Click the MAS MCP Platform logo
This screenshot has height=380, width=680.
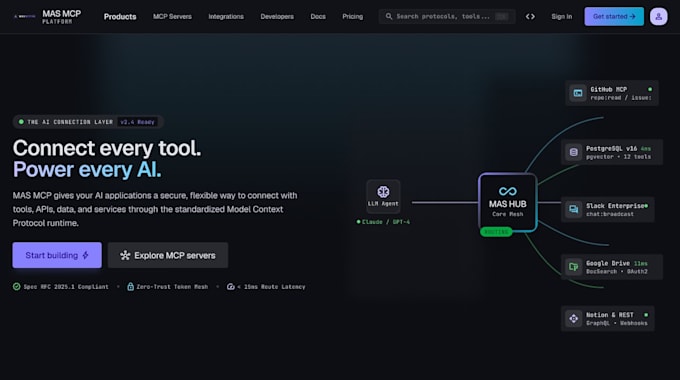click(x=47, y=16)
